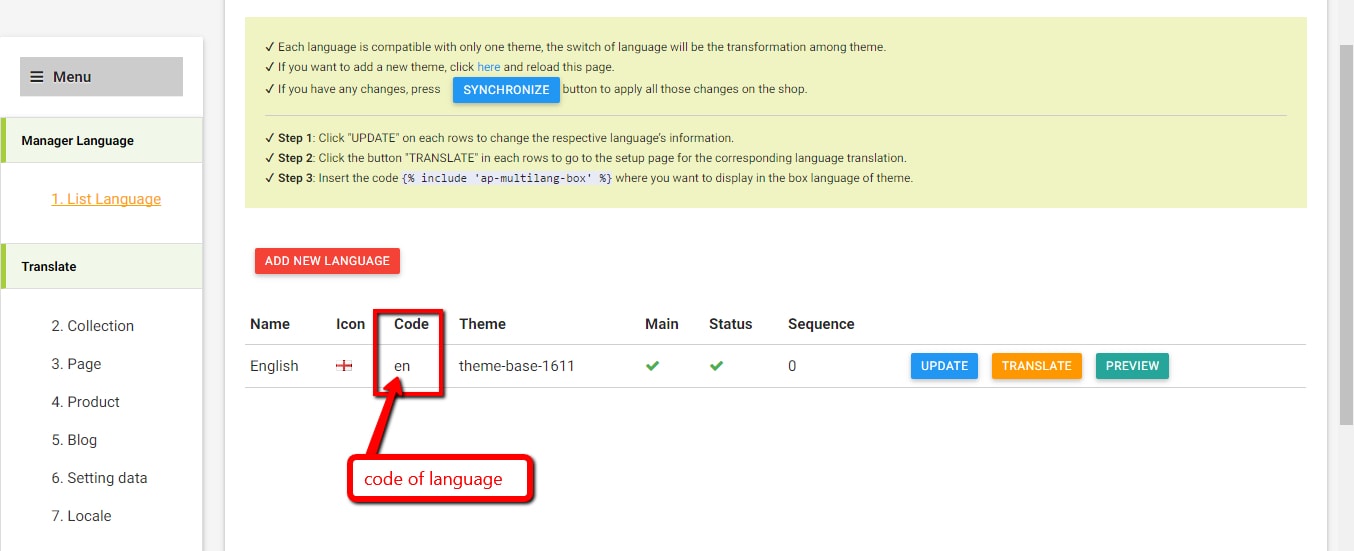Screen dimensions: 1354x551
Task: Click the page vertical scrollbar
Action: [1346, 234]
